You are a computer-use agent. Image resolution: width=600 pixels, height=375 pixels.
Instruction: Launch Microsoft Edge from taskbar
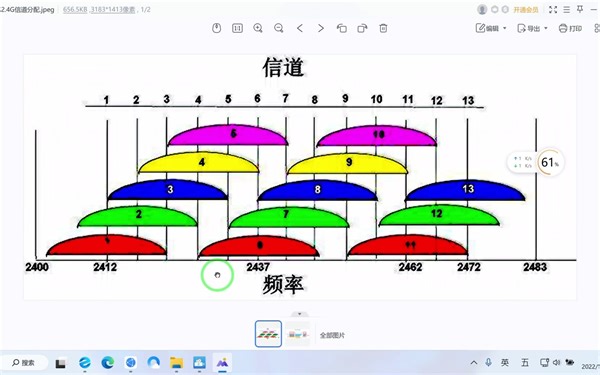pyautogui.click(x=108, y=362)
